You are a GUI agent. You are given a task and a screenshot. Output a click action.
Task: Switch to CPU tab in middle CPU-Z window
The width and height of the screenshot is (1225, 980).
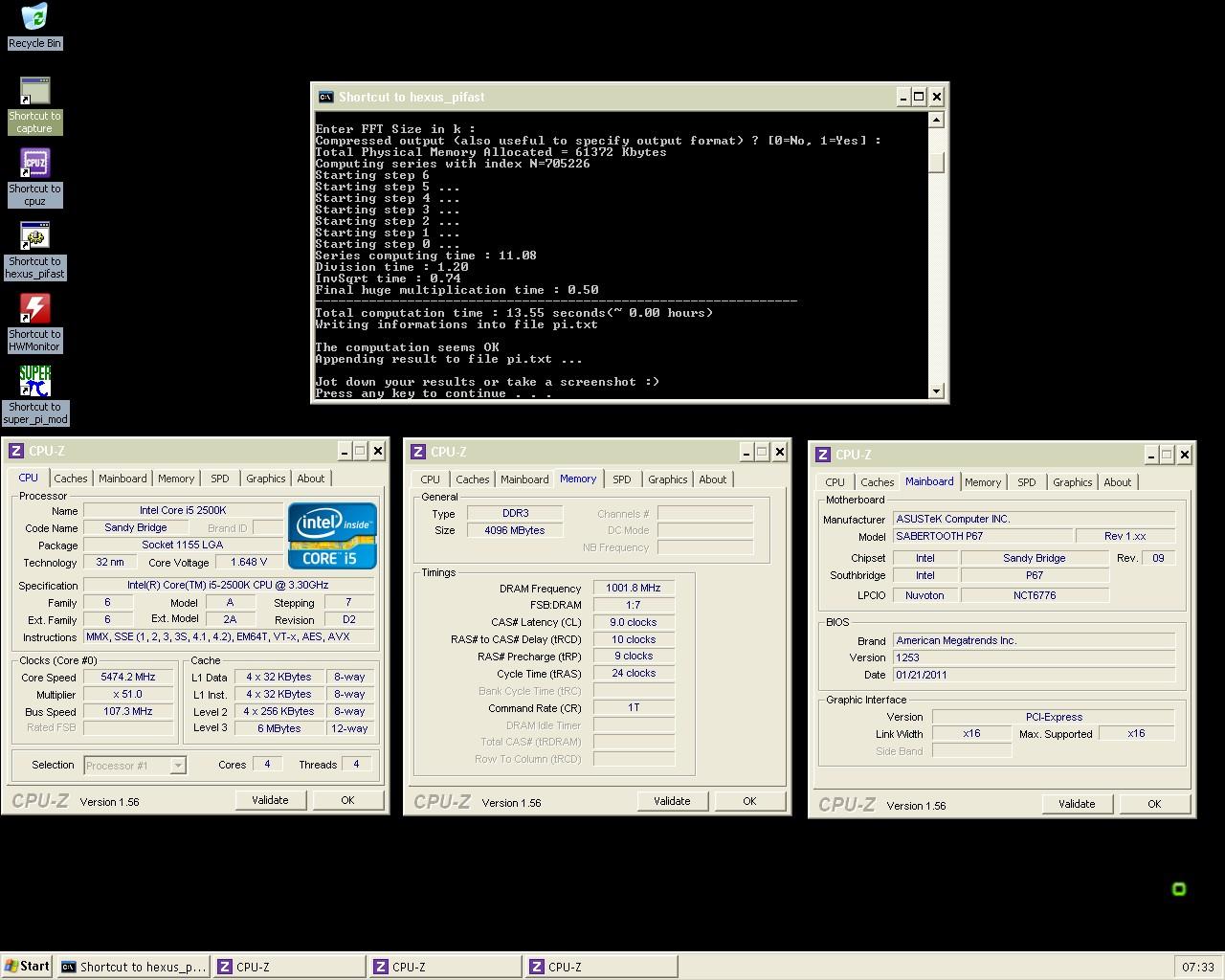click(x=431, y=479)
